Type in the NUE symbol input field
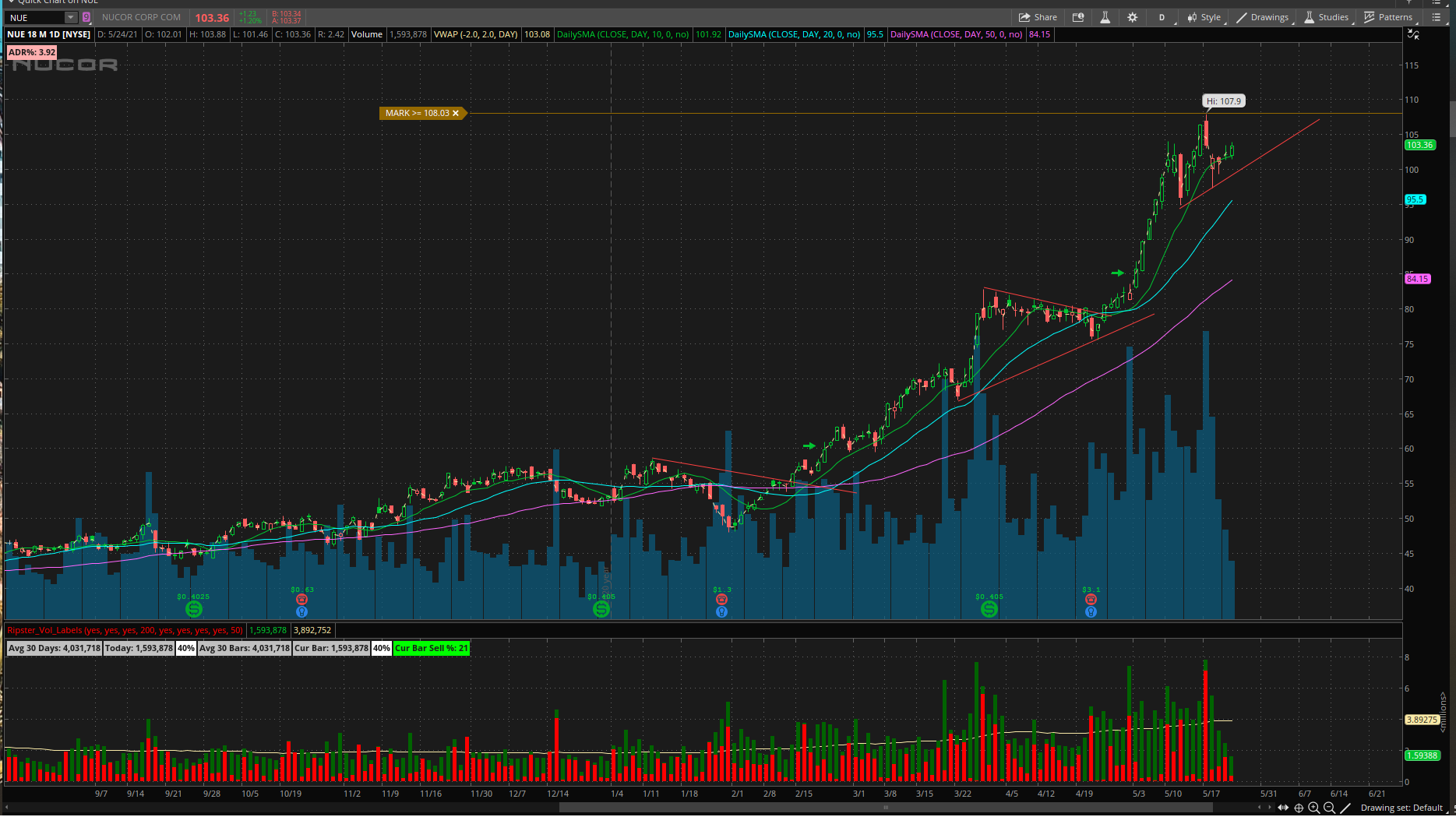This screenshot has height=824, width=1456. tap(35, 17)
